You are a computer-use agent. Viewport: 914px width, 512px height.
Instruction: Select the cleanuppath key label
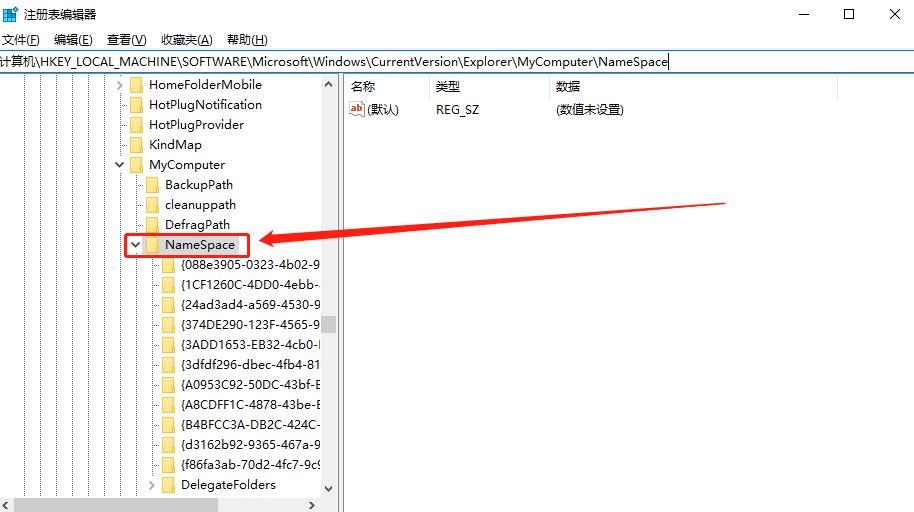pyautogui.click(x=201, y=205)
